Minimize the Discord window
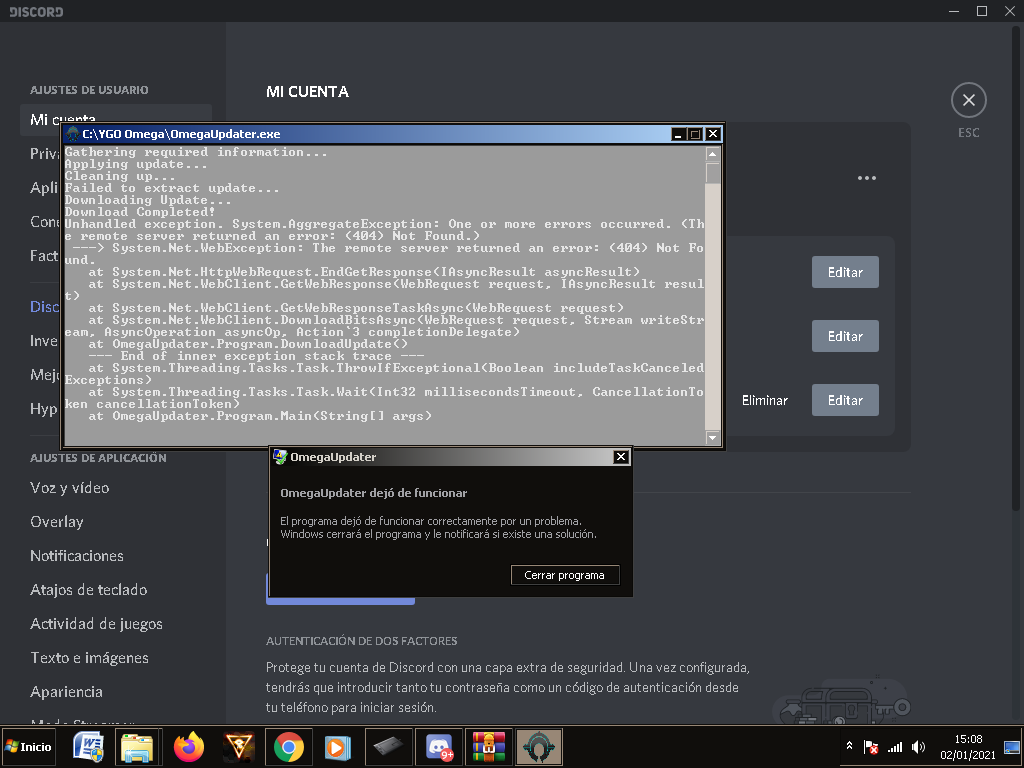This screenshot has width=1024, height=768. 954,11
